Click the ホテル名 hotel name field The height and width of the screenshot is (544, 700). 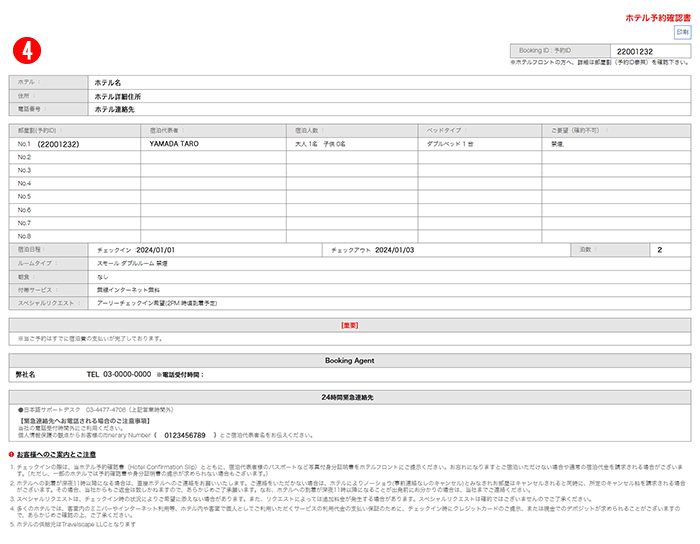click(x=107, y=84)
